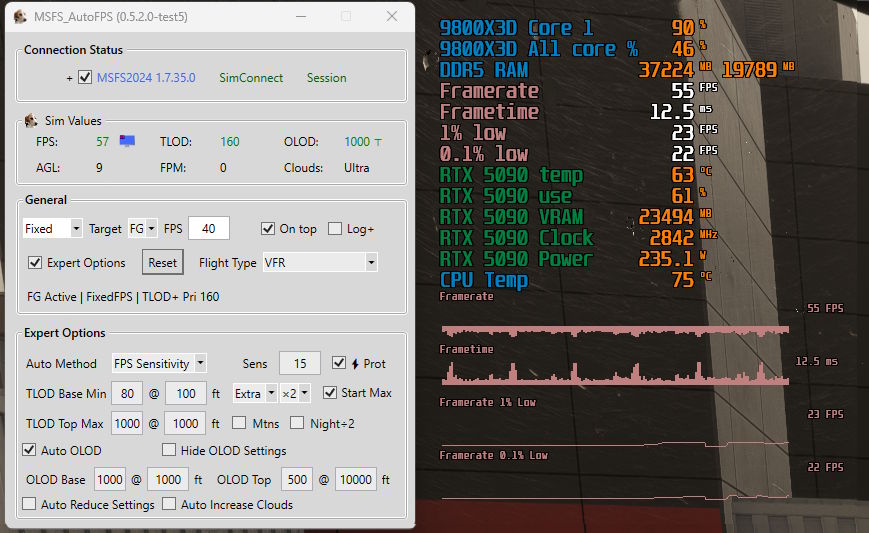869x533 pixels.
Task: Click the Sens value field
Action: pos(300,363)
